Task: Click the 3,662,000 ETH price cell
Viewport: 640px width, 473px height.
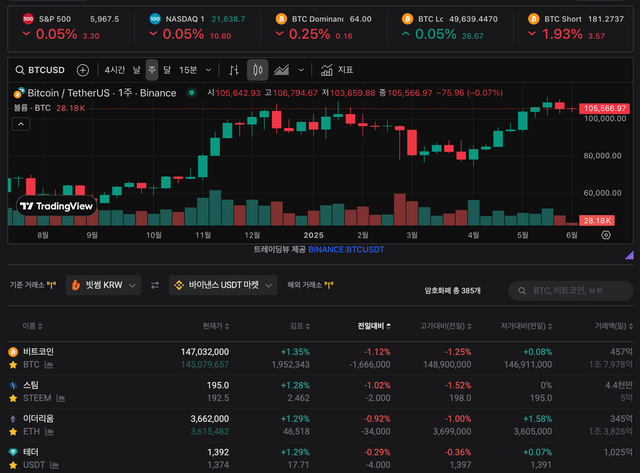Action: pyautogui.click(x=210, y=419)
